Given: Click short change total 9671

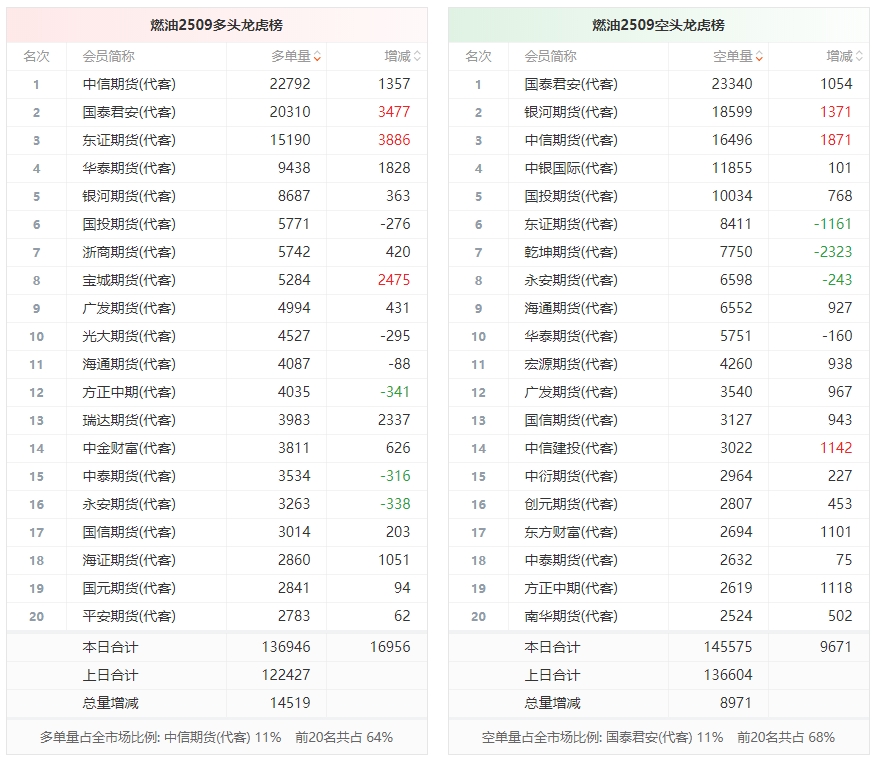Looking at the screenshot, I should click(x=836, y=647).
